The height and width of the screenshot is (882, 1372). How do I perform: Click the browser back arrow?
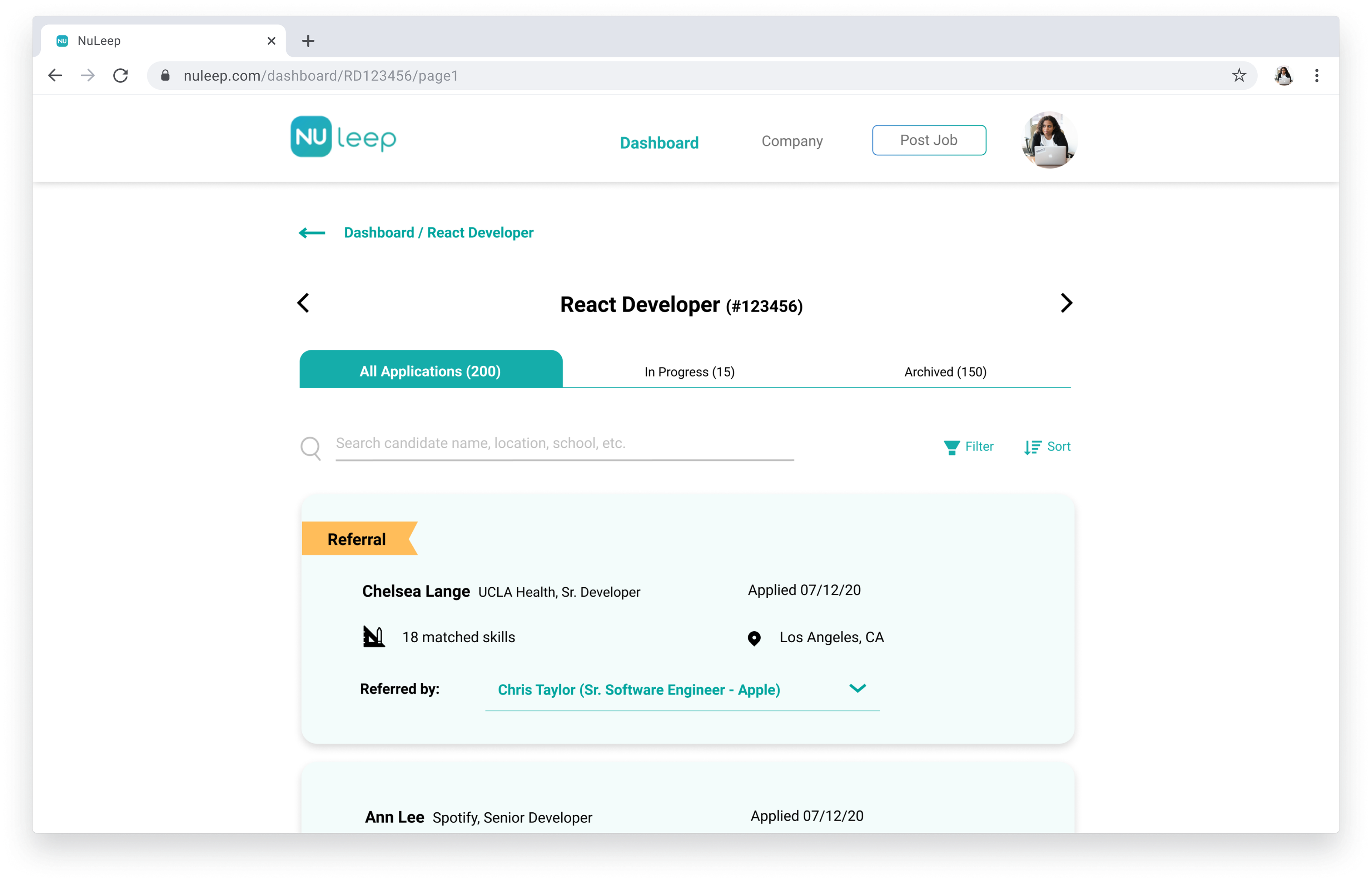pos(55,76)
